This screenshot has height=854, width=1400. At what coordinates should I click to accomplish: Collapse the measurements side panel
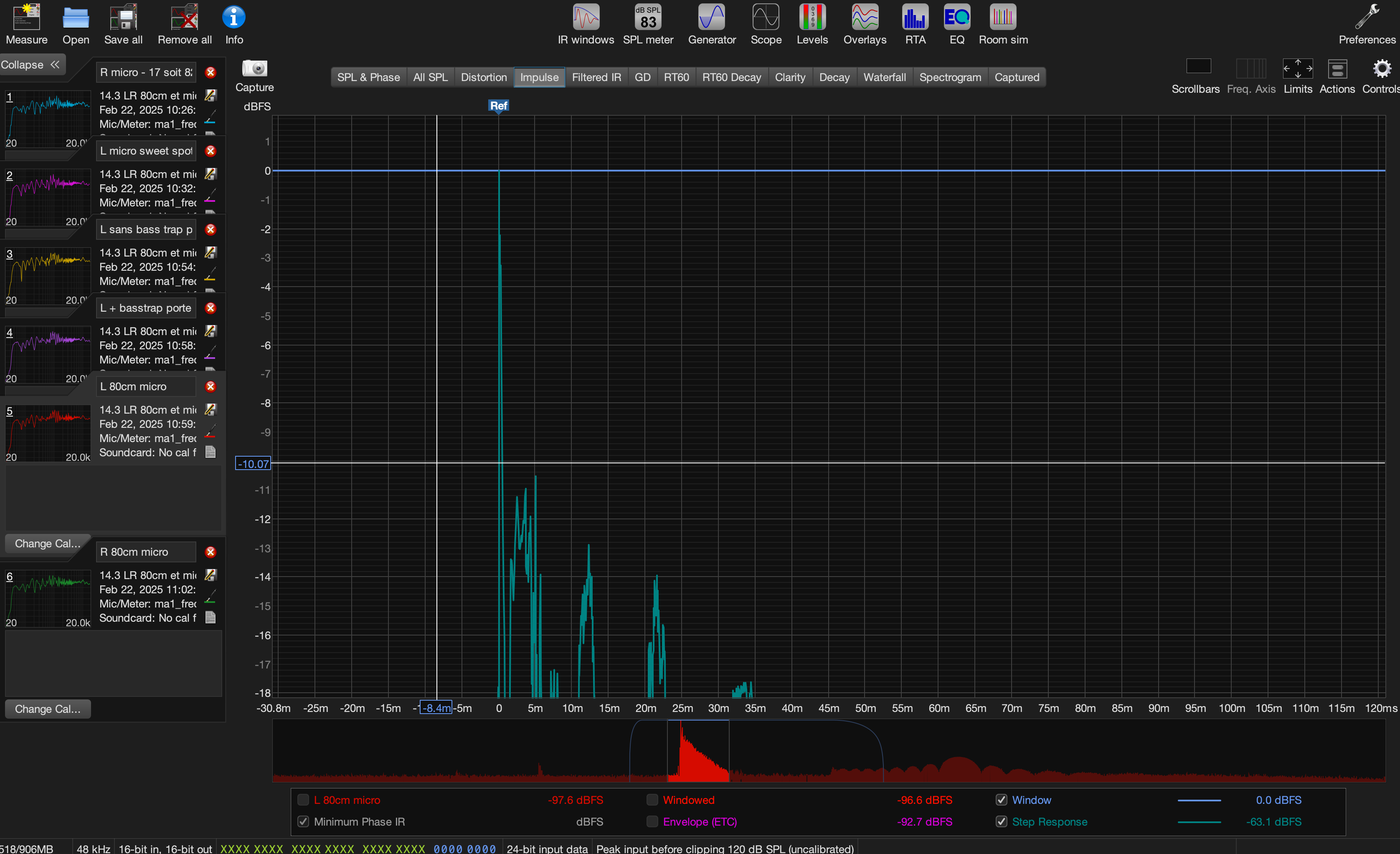click(x=31, y=65)
